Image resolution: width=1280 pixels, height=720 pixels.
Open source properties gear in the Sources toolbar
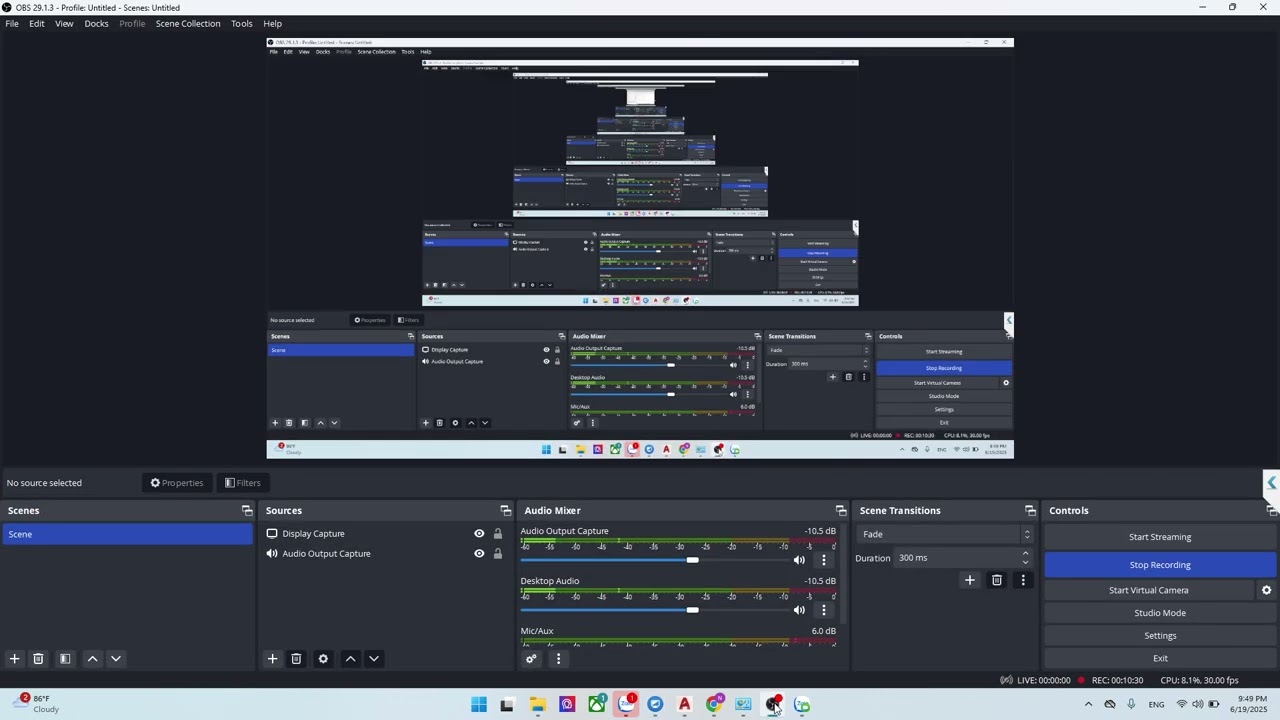(x=323, y=659)
